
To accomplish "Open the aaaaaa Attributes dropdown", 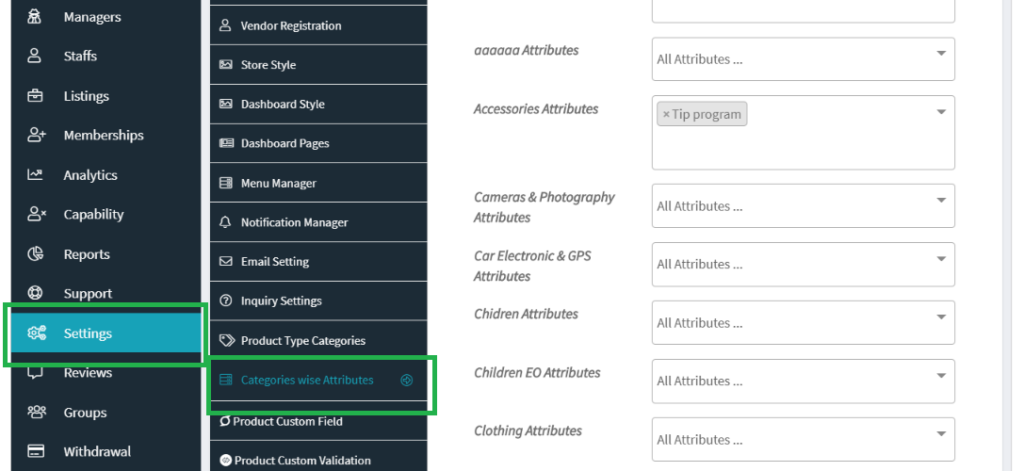I will coord(803,59).
